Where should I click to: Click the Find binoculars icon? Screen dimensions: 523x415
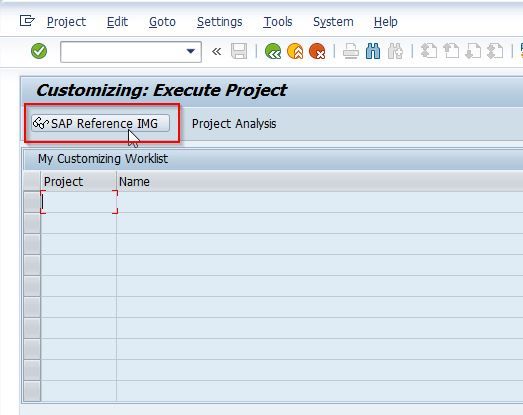[373, 52]
